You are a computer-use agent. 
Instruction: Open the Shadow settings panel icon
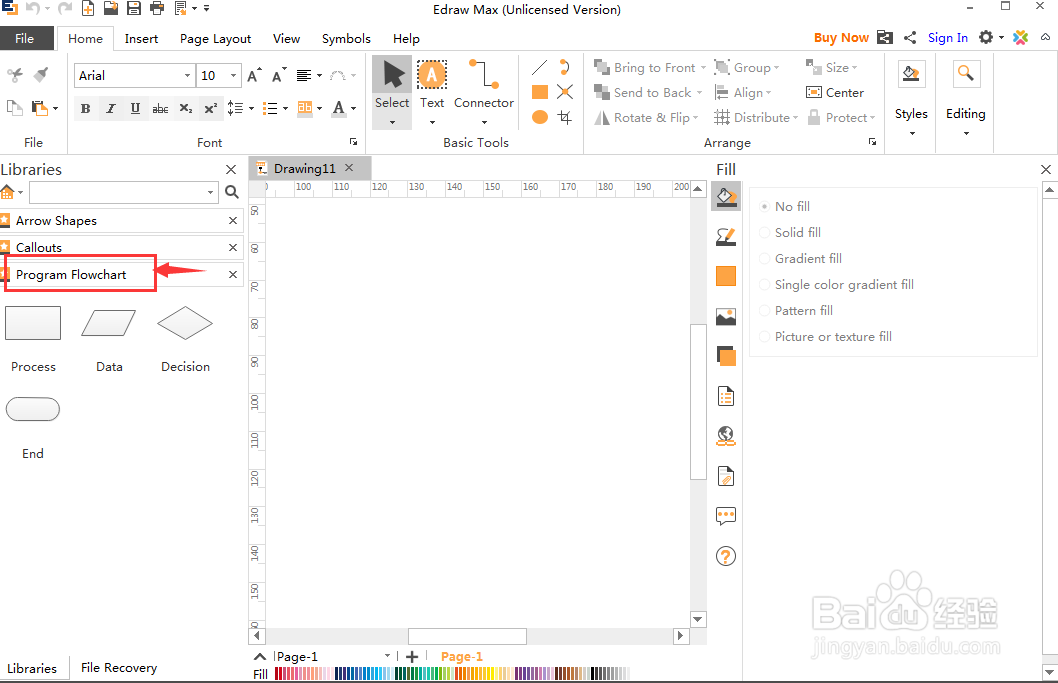726,356
